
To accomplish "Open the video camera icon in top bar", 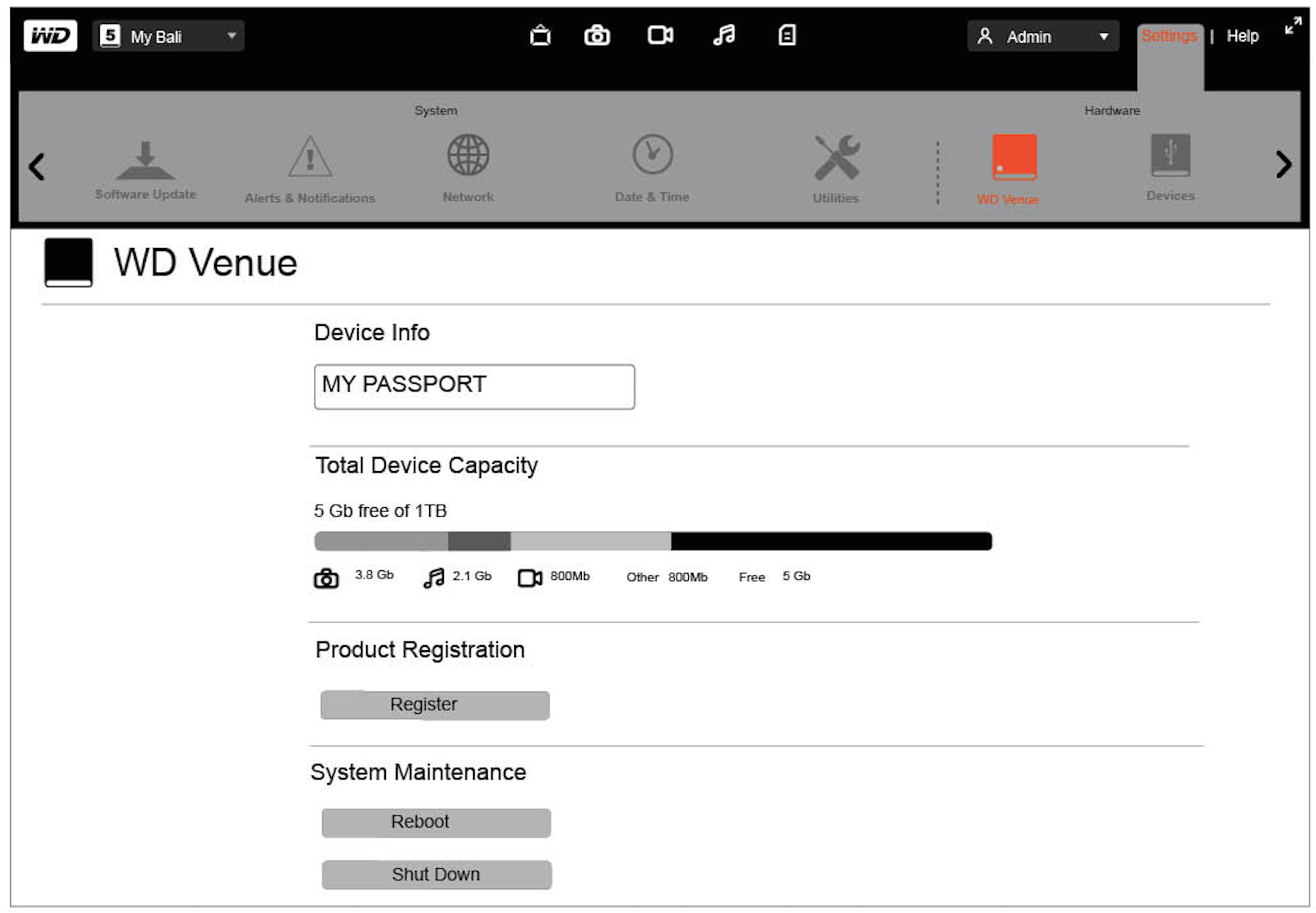I will [x=660, y=35].
